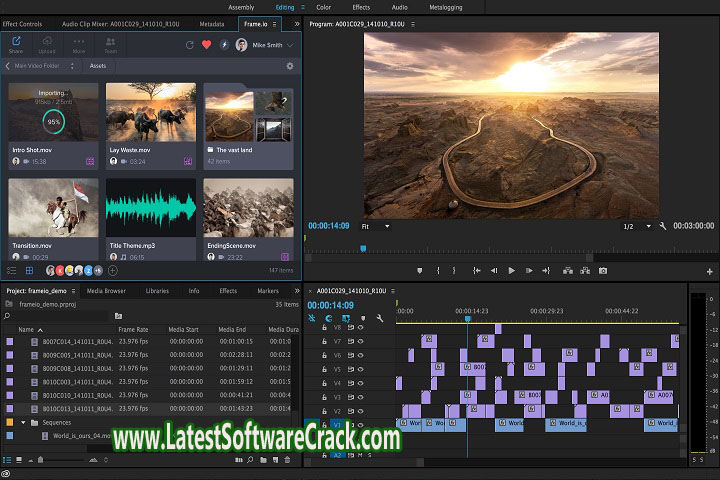Screen dimensions: 720x480
Task: Toggle timeline snapping magnet icon
Action: click(329, 319)
